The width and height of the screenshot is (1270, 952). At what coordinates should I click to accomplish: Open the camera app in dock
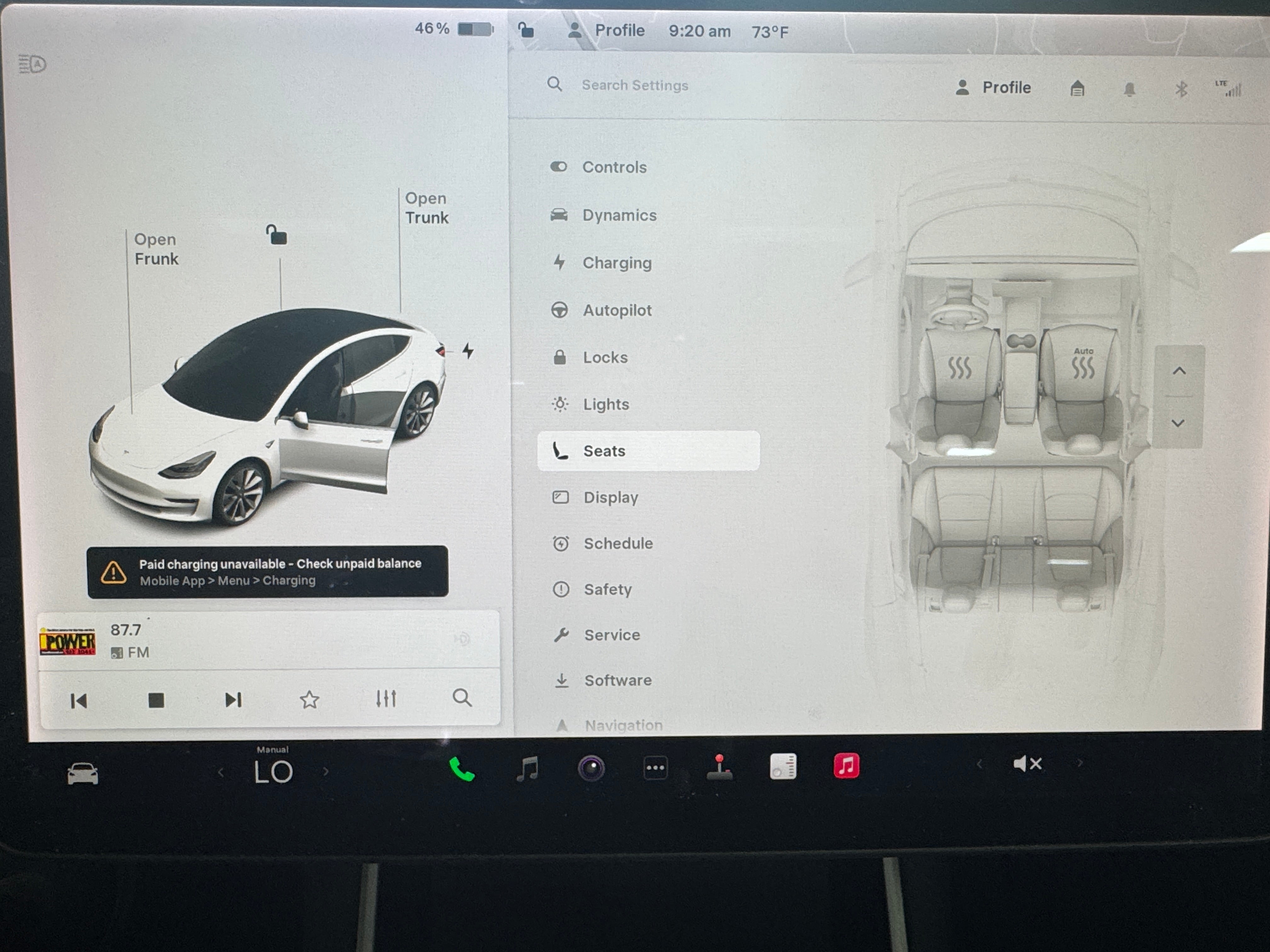coord(591,768)
